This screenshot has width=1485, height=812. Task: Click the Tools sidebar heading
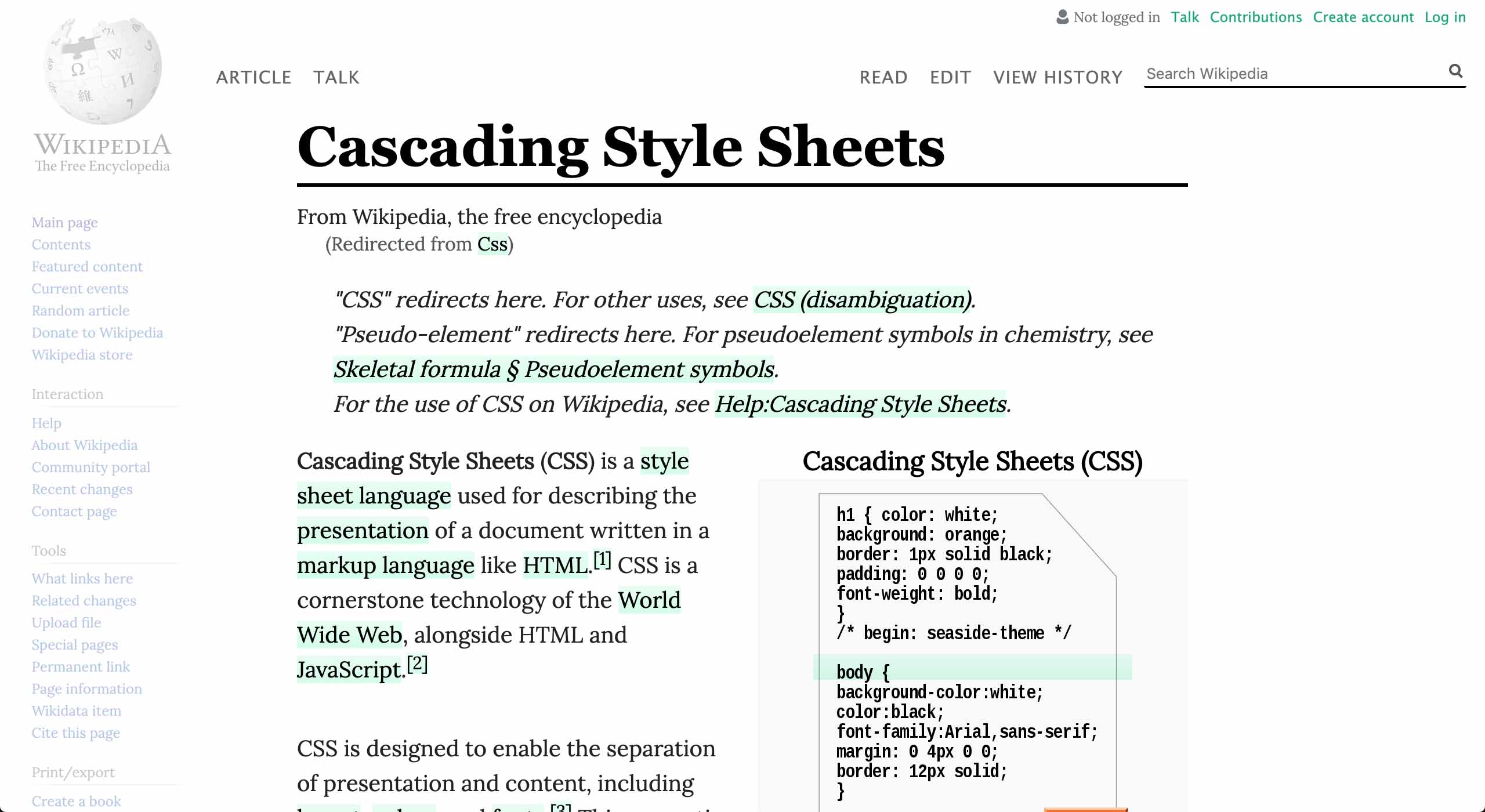point(49,551)
